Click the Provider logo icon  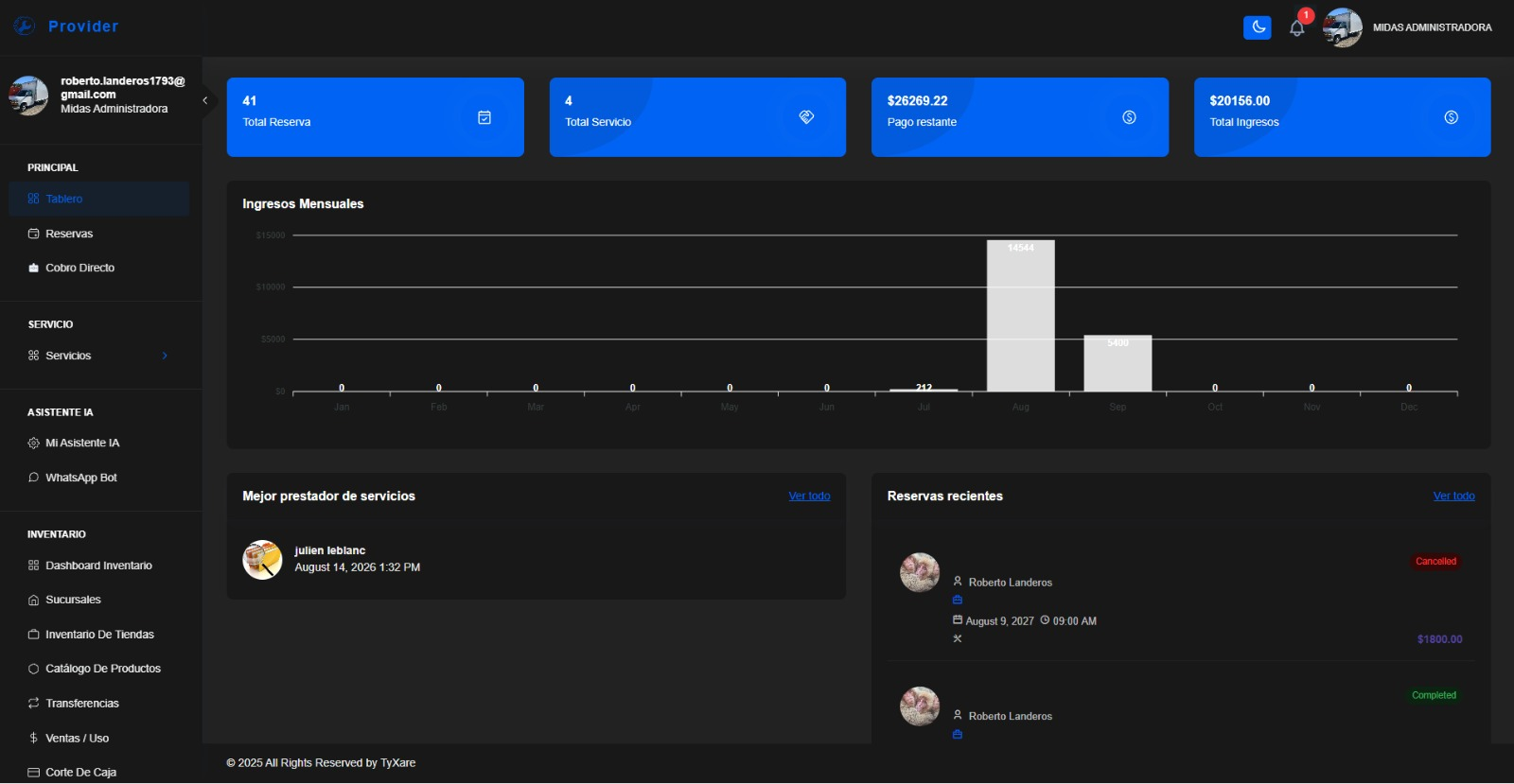point(25,26)
